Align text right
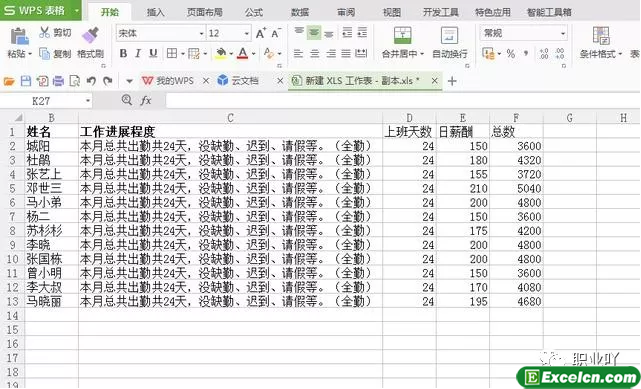The image size is (641, 389). [330, 54]
